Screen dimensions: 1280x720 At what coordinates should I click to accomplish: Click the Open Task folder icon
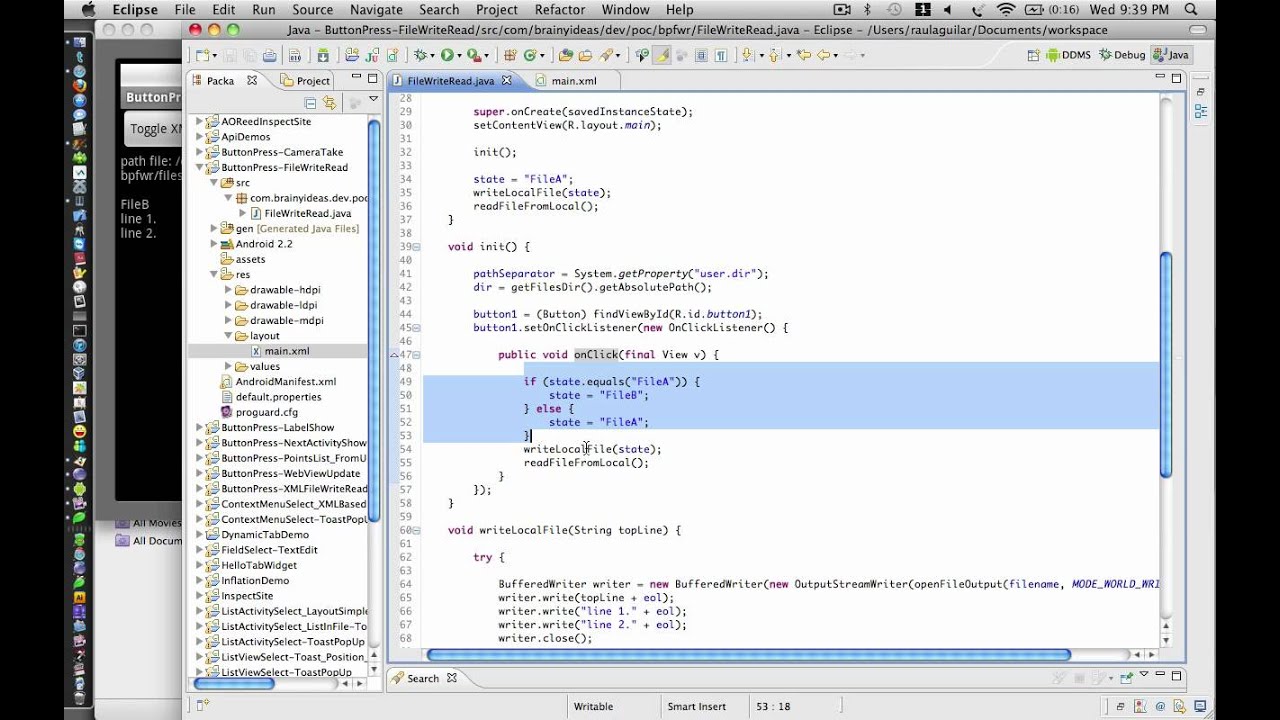tap(585, 55)
